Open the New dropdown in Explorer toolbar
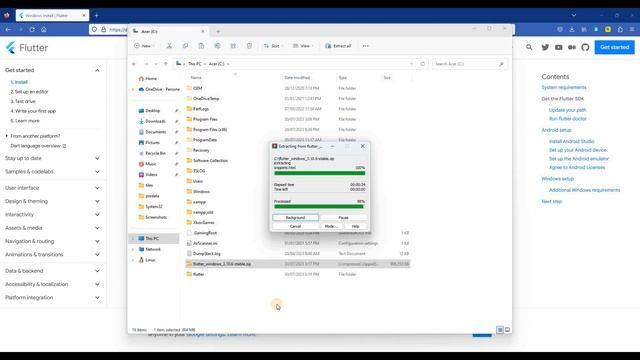This screenshot has height=360, width=640. click(144, 46)
